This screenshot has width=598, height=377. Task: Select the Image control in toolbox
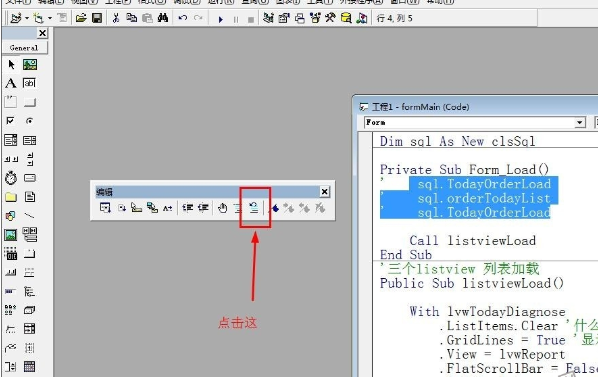tap(10, 235)
